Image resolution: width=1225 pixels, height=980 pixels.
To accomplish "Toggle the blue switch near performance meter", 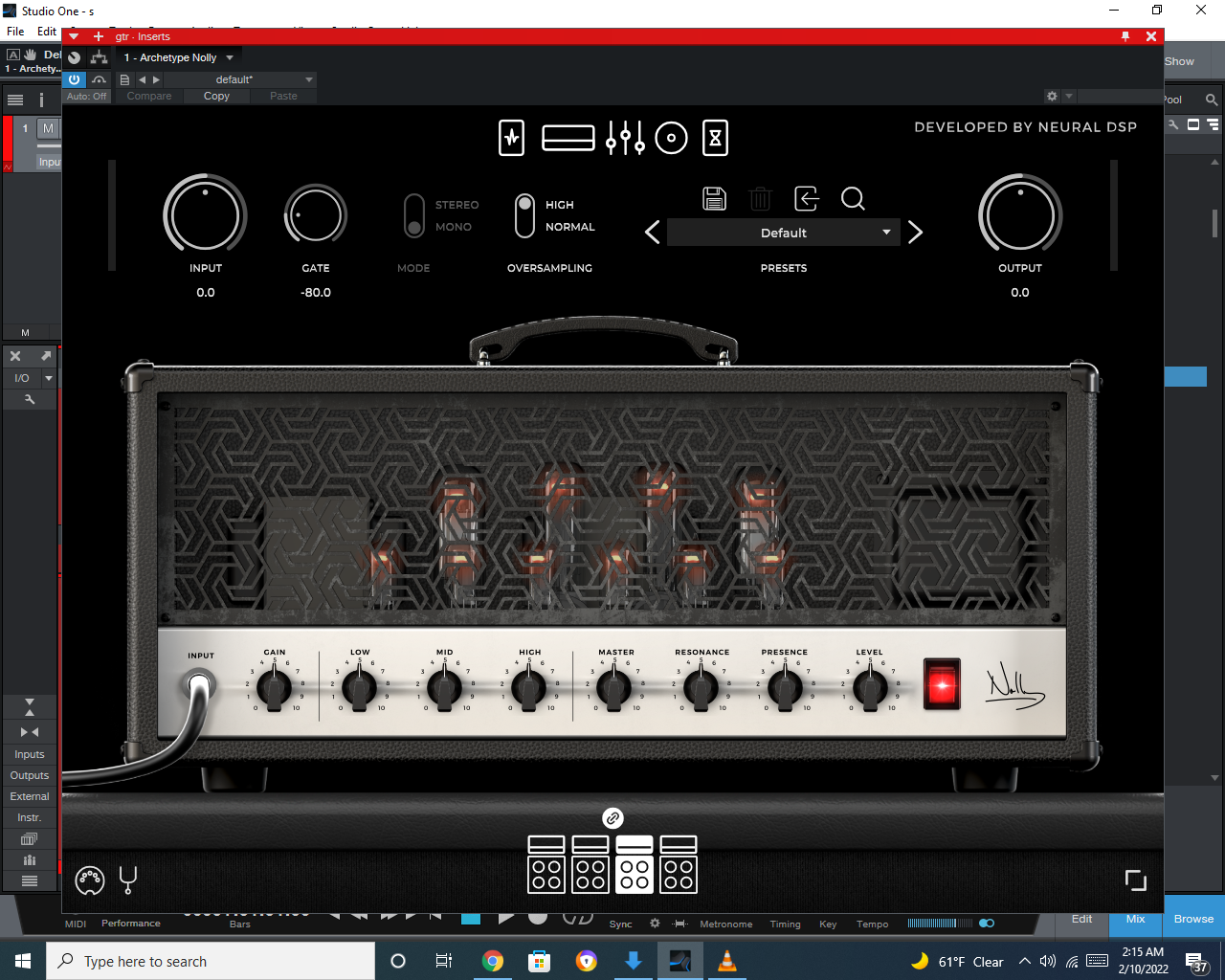I will pos(987,924).
